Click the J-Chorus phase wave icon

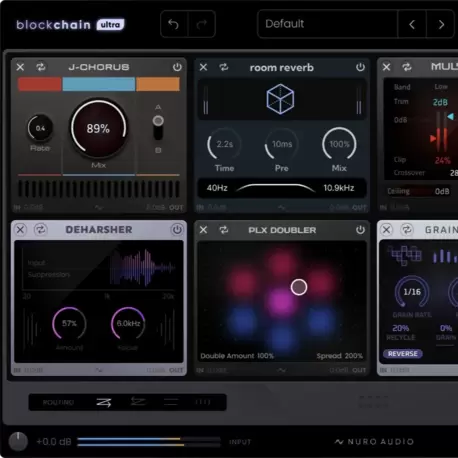[x=99, y=207]
